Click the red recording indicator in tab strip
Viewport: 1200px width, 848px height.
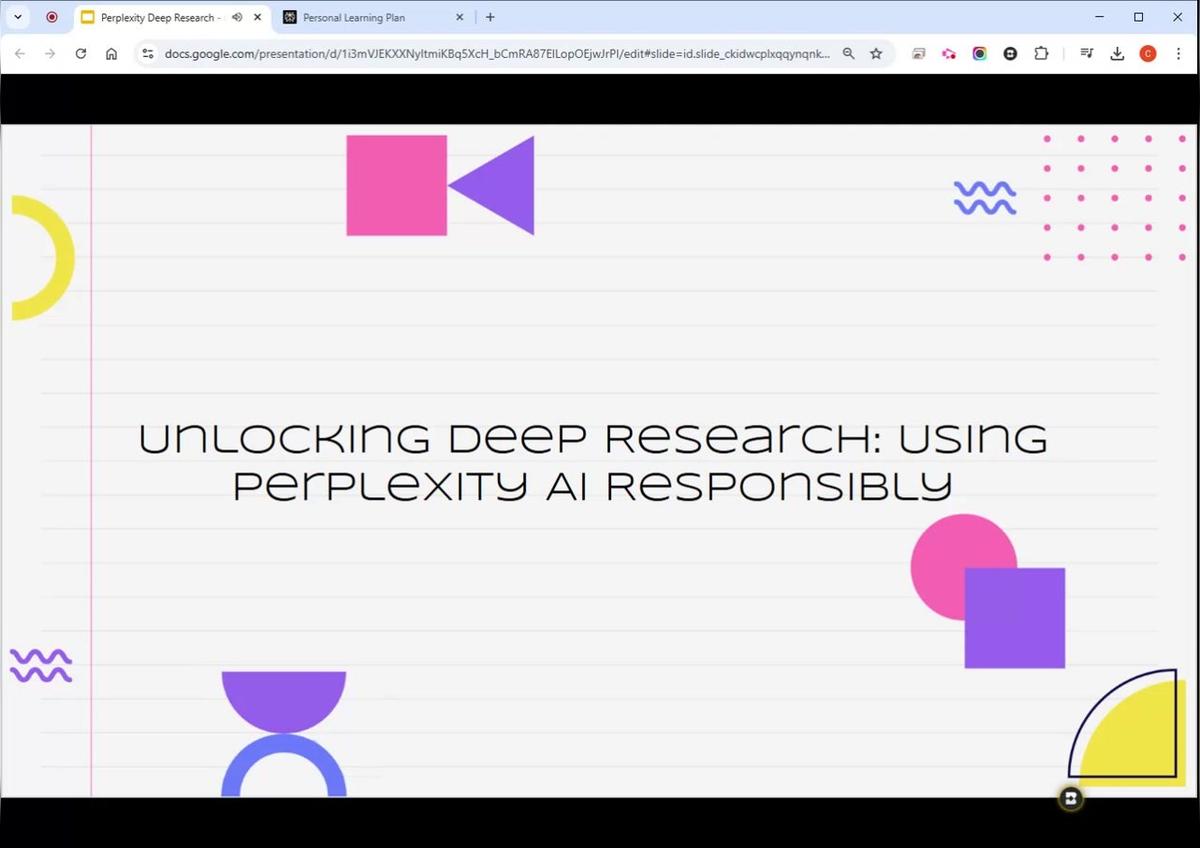click(x=52, y=17)
